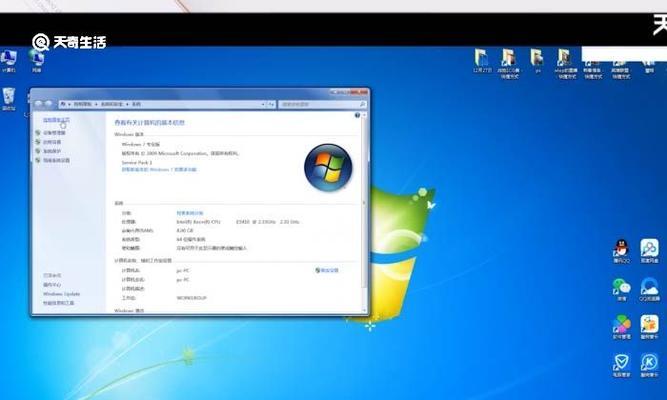Open the 12月27日 folder on desktop
Image resolution: width=667 pixels, height=400 pixels.
(482, 60)
